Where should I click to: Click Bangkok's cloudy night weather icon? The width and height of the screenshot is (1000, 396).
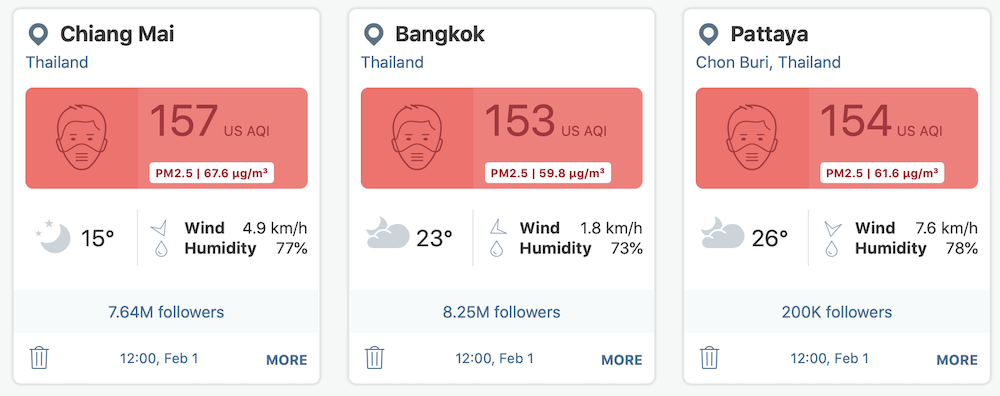[388, 233]
